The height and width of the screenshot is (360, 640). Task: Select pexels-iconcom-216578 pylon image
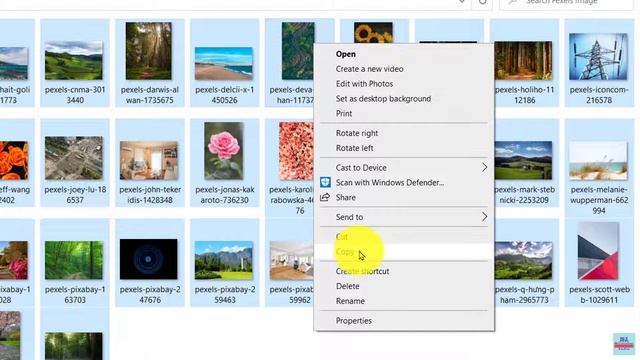pyautogui.click(x=598, y=57)
